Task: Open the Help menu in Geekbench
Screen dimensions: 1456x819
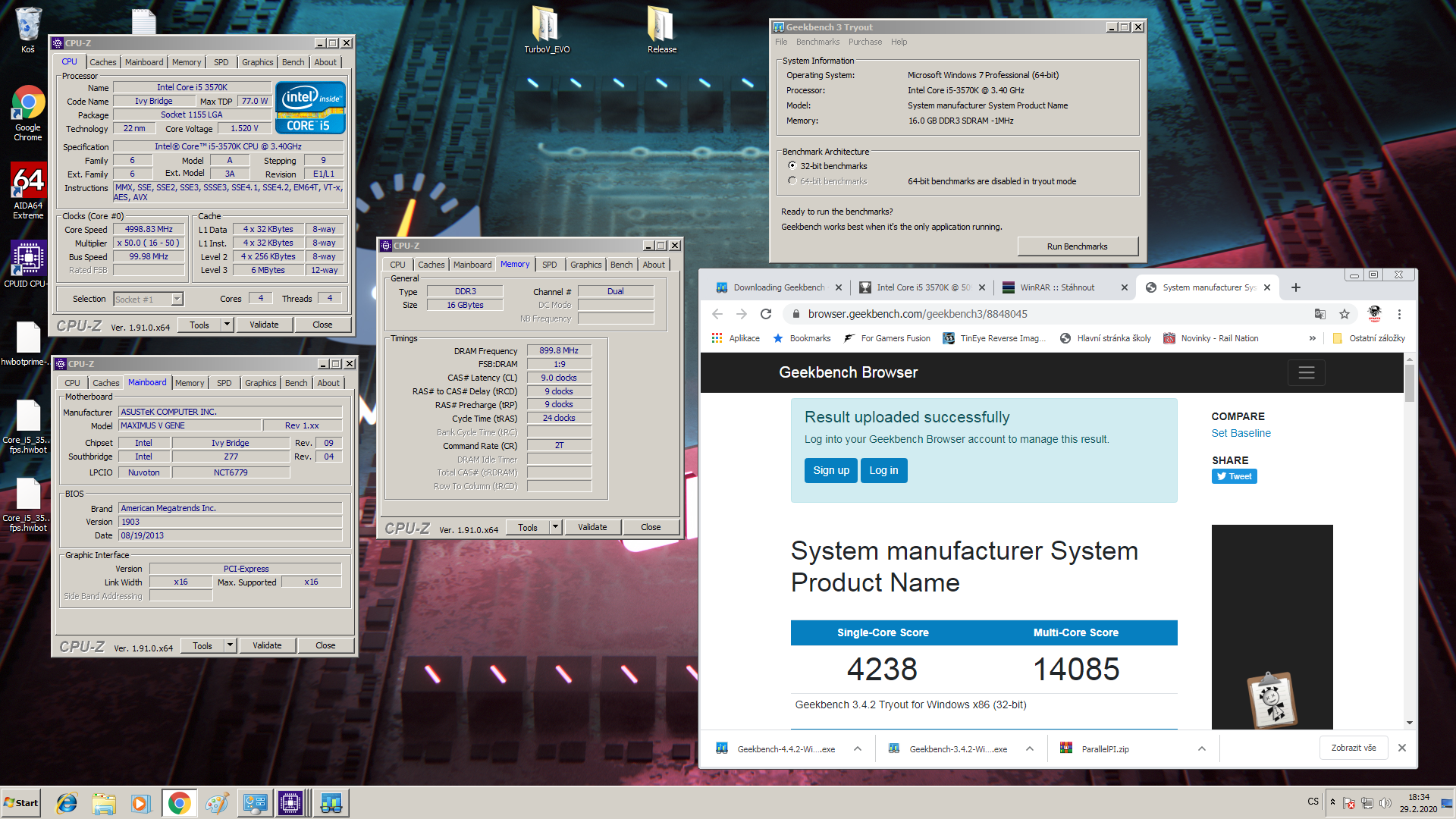Action: [x=899, y=42]
